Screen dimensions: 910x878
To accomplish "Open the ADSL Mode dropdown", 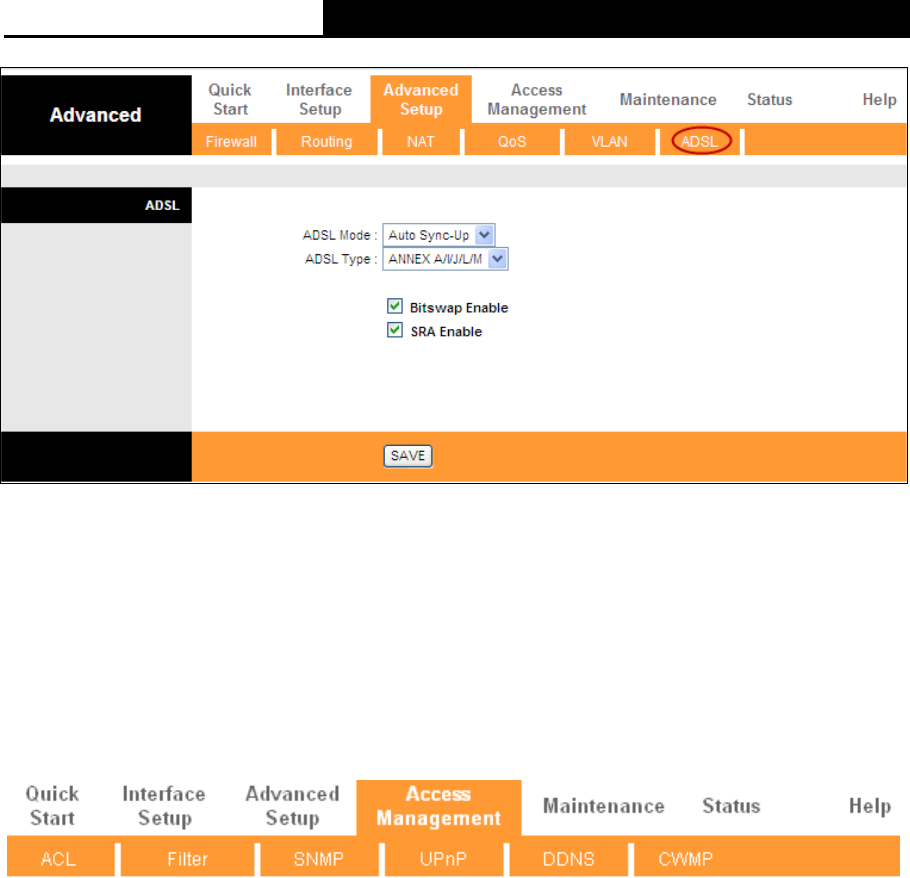I will 438,234.
